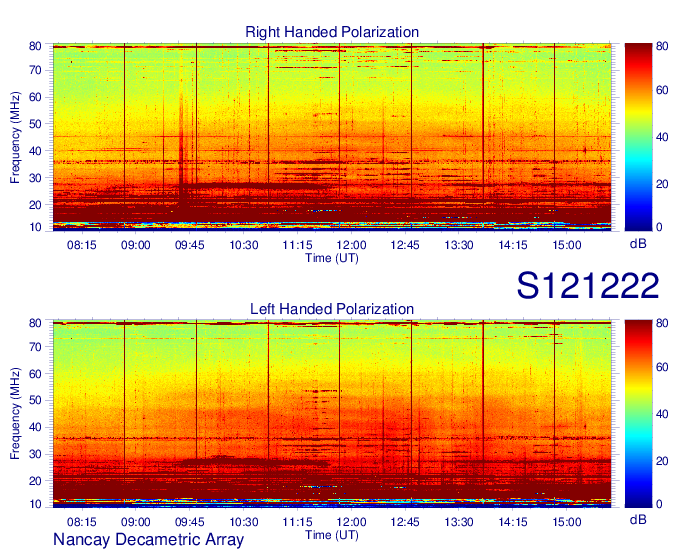This screenshot has width=680, height=552.
Task: Click the "S121222" identifier text
Action: tap(588, 286)
